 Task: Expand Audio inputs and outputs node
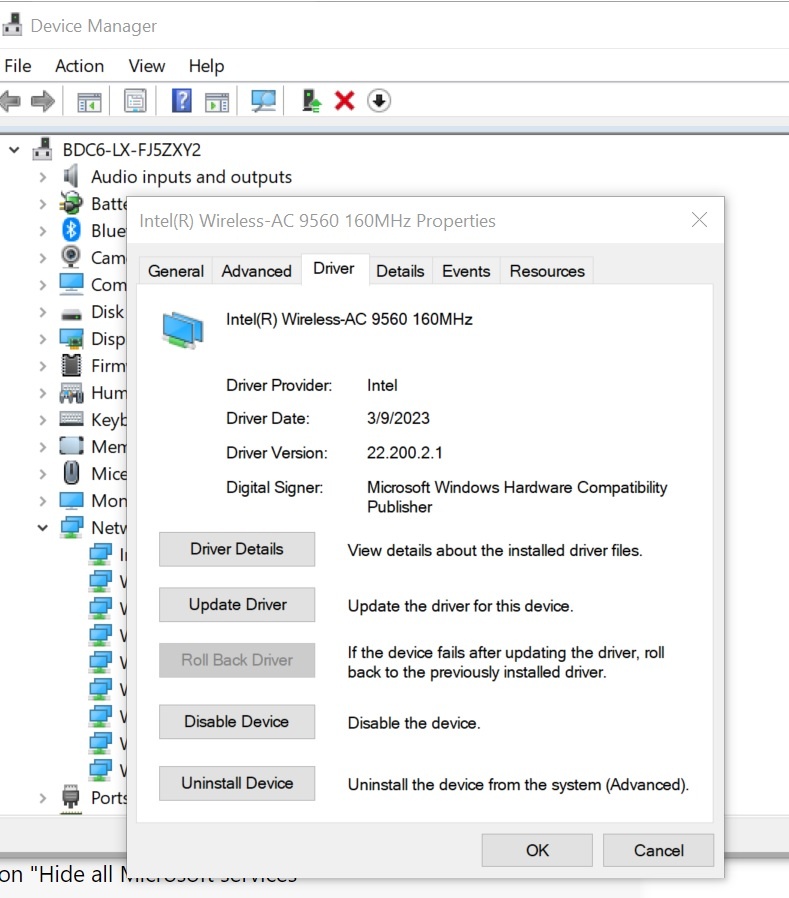tap(43, 177)
